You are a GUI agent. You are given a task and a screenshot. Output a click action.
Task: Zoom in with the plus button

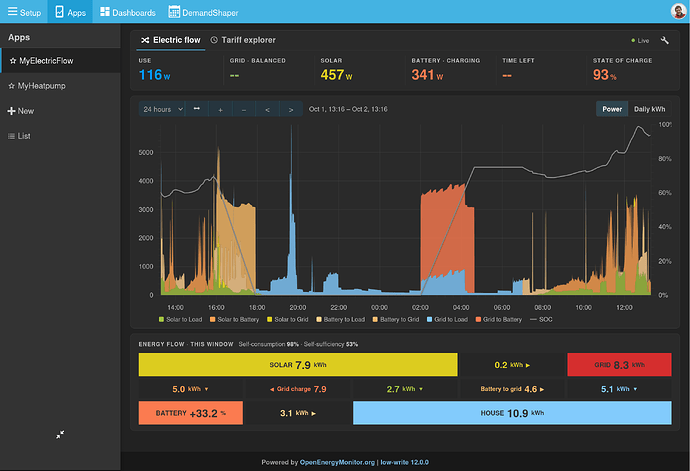[220, 109]
